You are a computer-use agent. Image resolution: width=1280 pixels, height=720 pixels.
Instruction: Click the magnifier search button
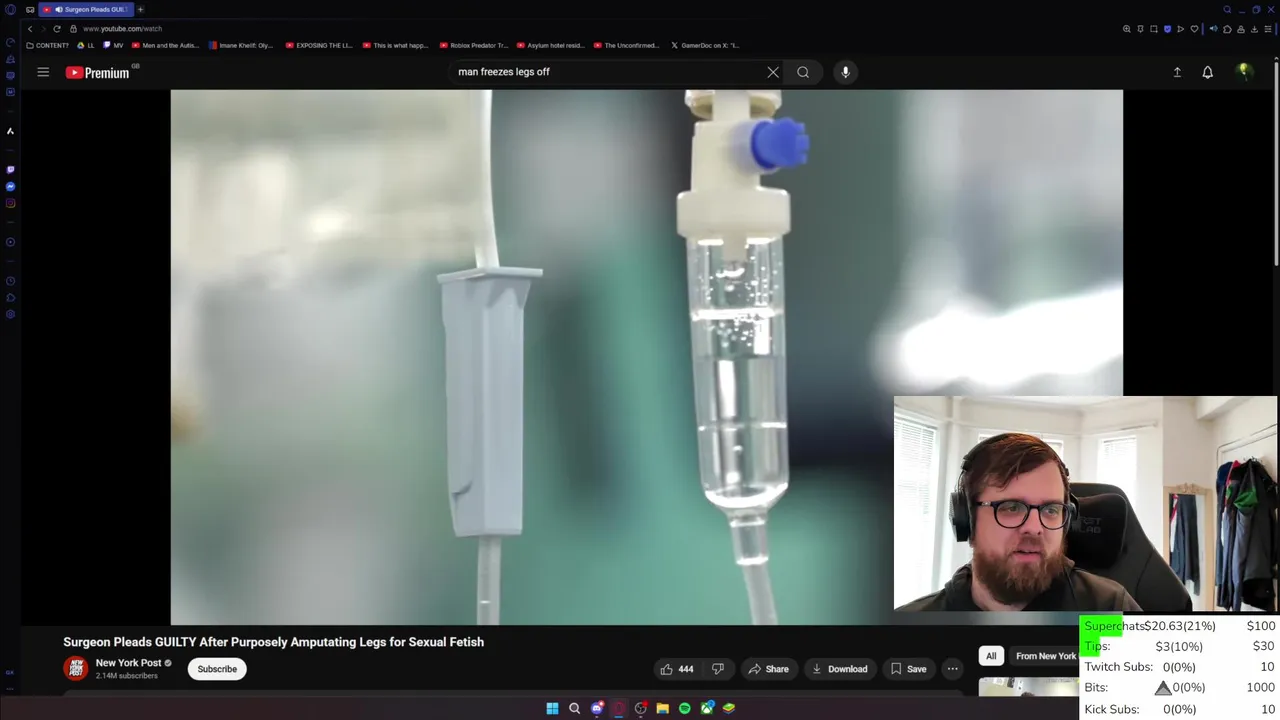point(803,72)
